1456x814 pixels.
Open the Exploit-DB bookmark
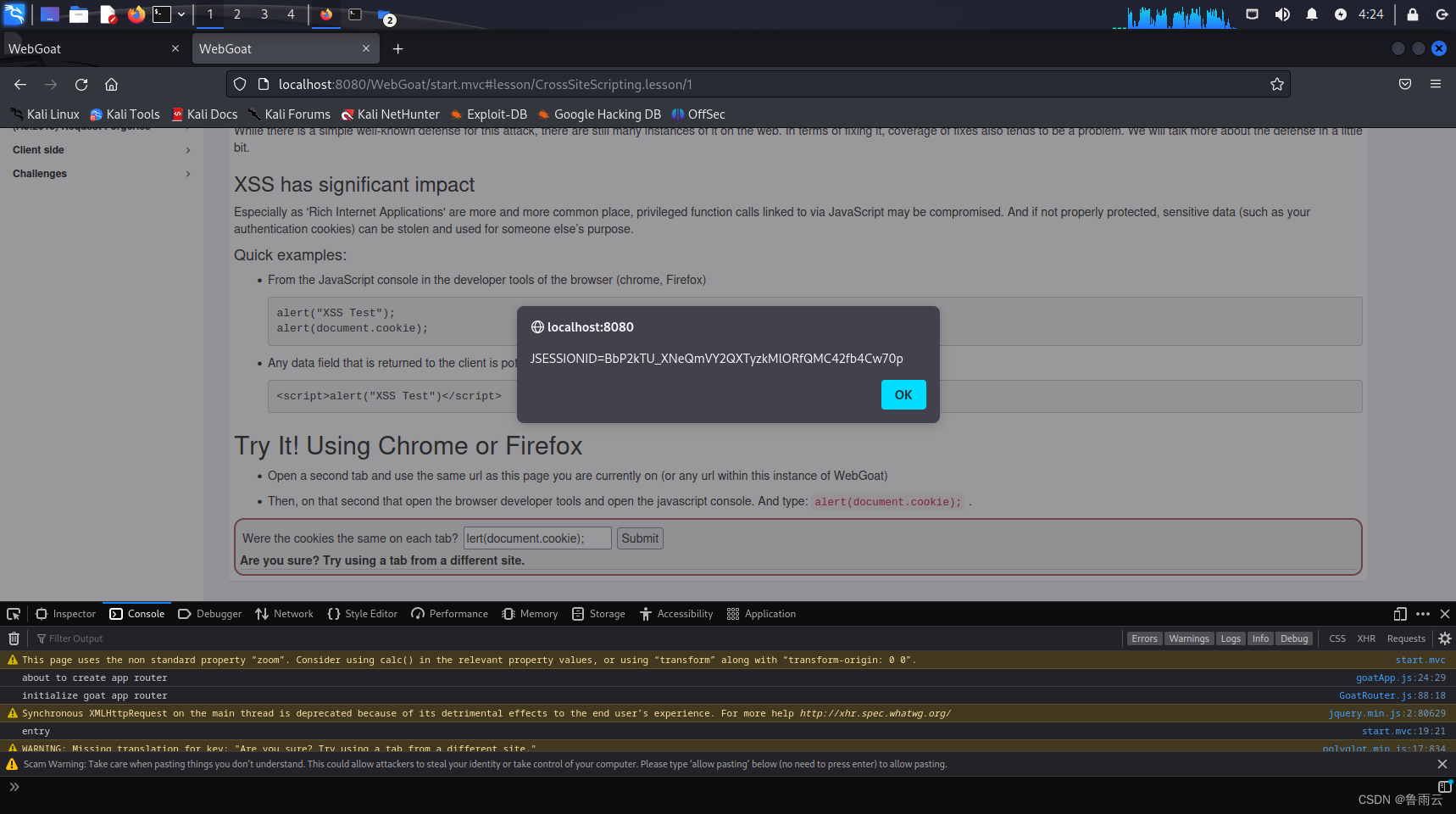[488, 114]
